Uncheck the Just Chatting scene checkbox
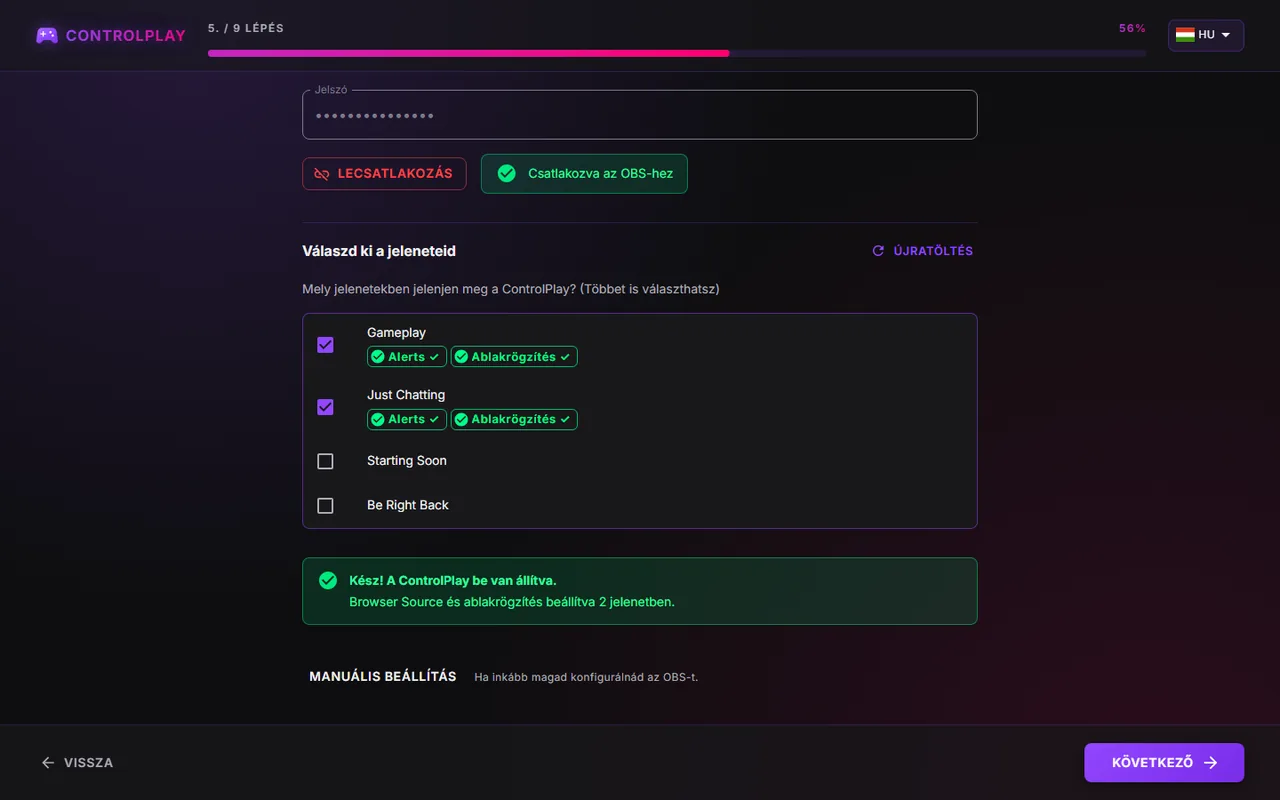 [325, 407]
